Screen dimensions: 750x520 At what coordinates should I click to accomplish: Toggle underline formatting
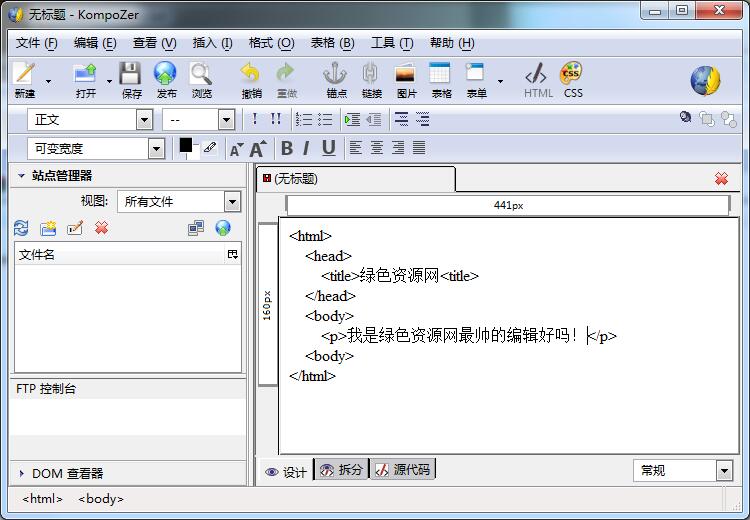pyautogui.click(x=328, y=148)
